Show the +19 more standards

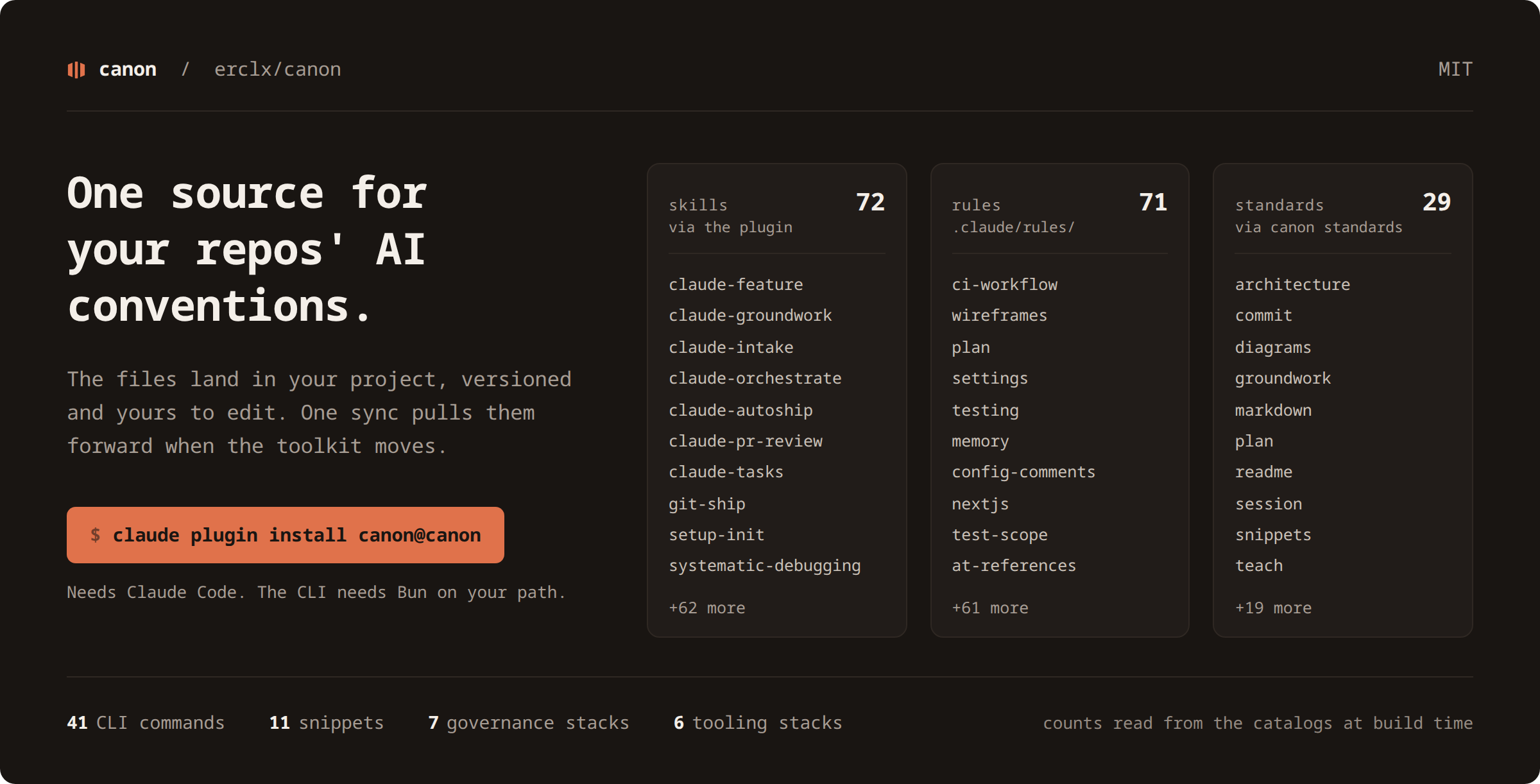point(1273,608)
